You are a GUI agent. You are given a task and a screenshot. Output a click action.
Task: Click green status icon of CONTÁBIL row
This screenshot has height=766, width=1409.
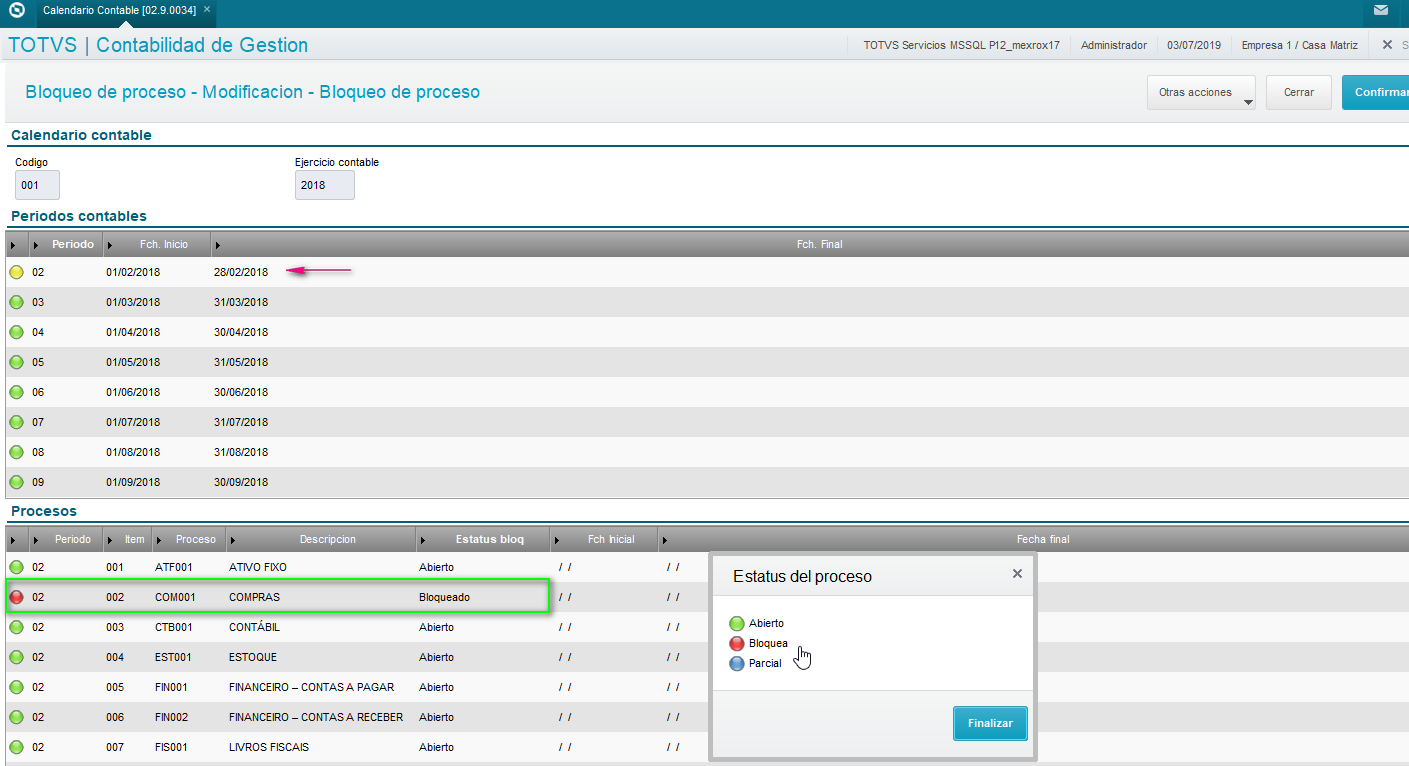click(16, 627)
